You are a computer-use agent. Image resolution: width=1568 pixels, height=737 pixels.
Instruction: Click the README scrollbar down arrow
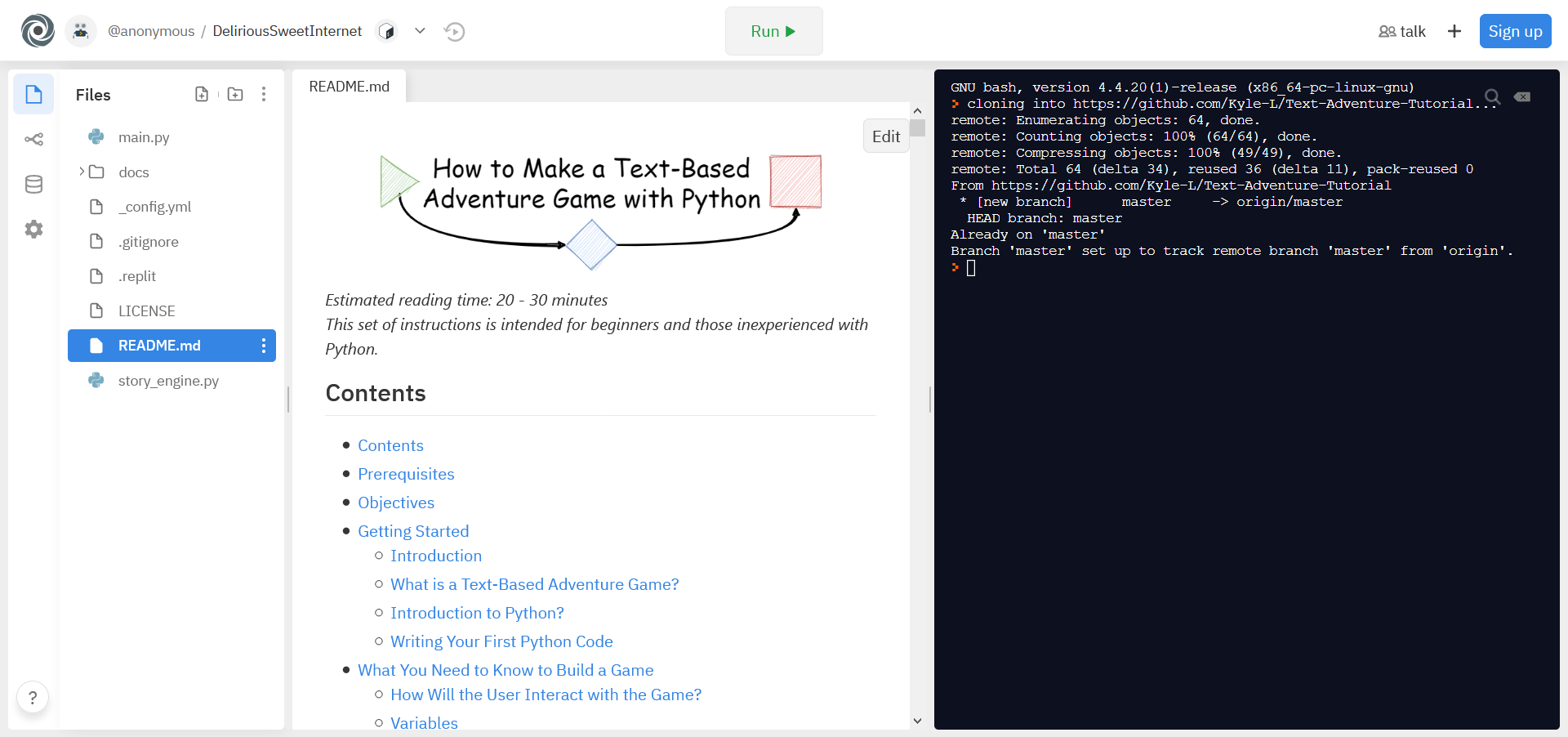pyautogui.click(x=918, y=721)
